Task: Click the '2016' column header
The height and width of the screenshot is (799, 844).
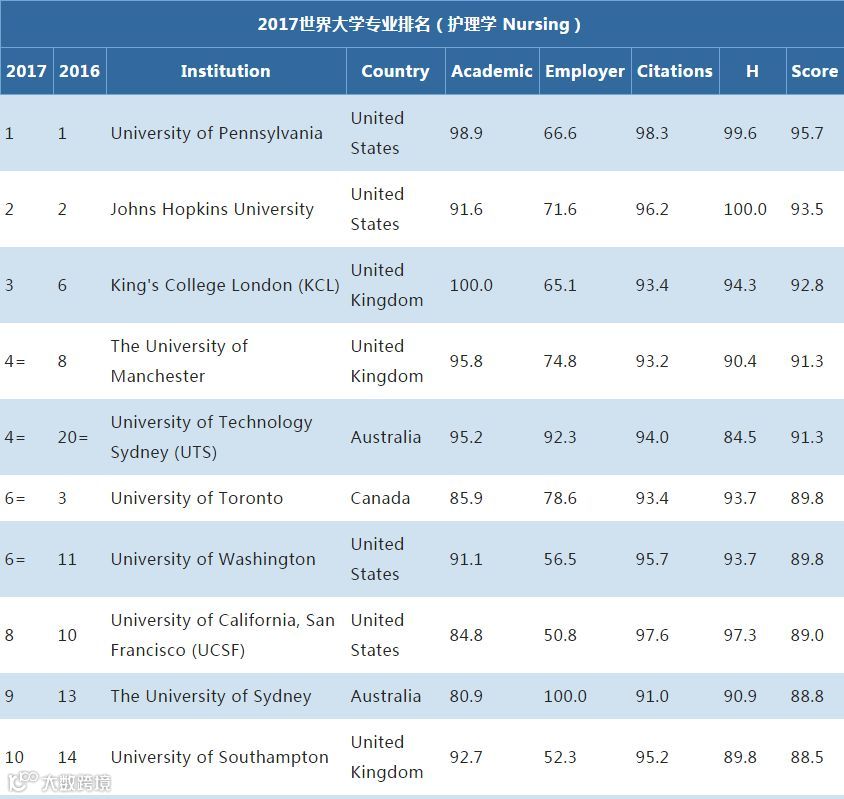Action: click(x=80, y=71)
